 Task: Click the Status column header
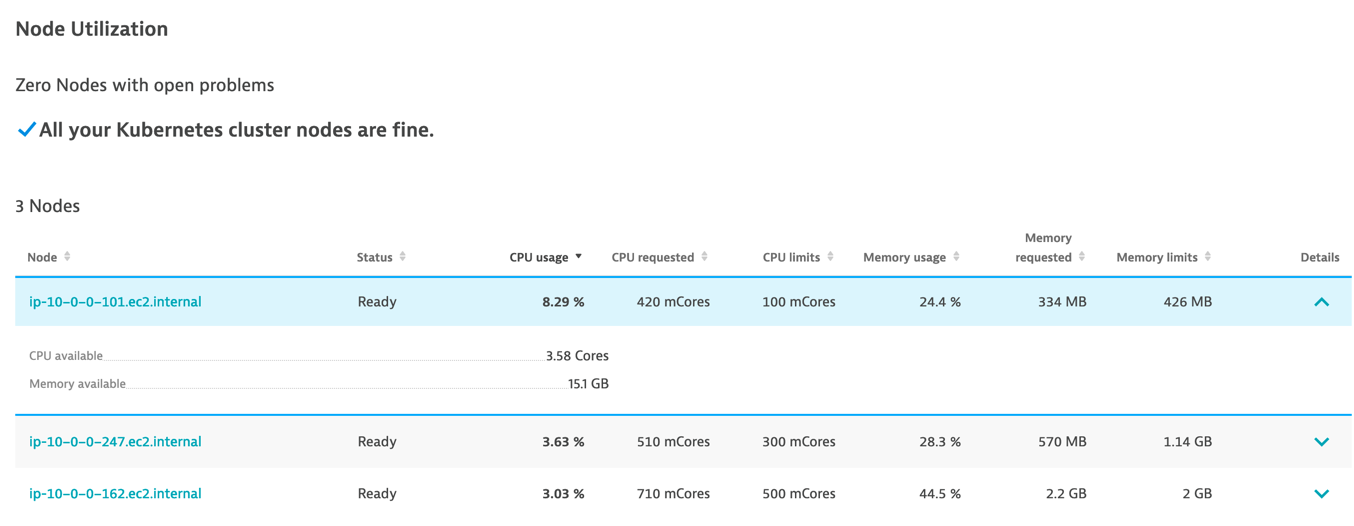click(375, 257)
